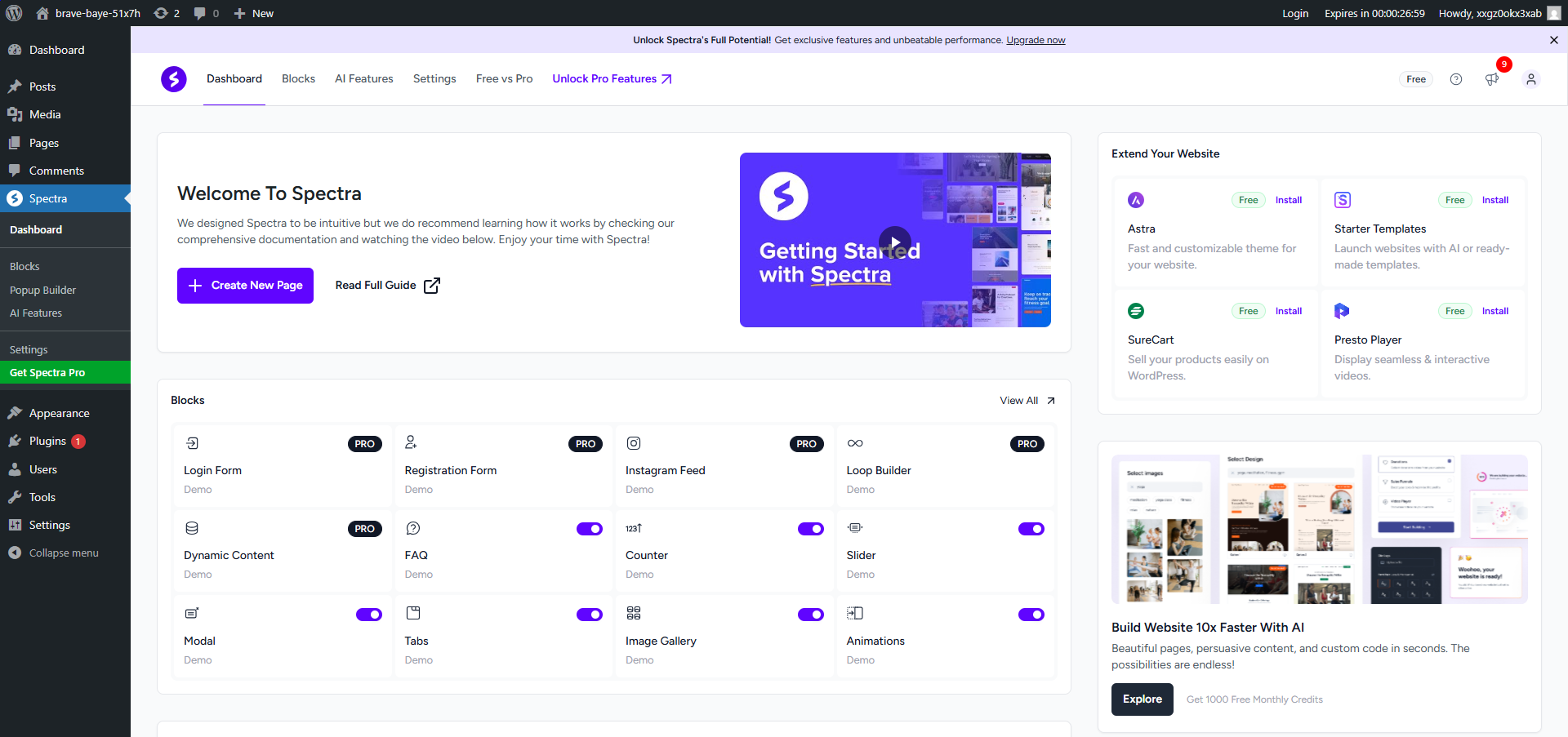Click the Create New Page button
1568x737 pixels.
pos(245,286)
